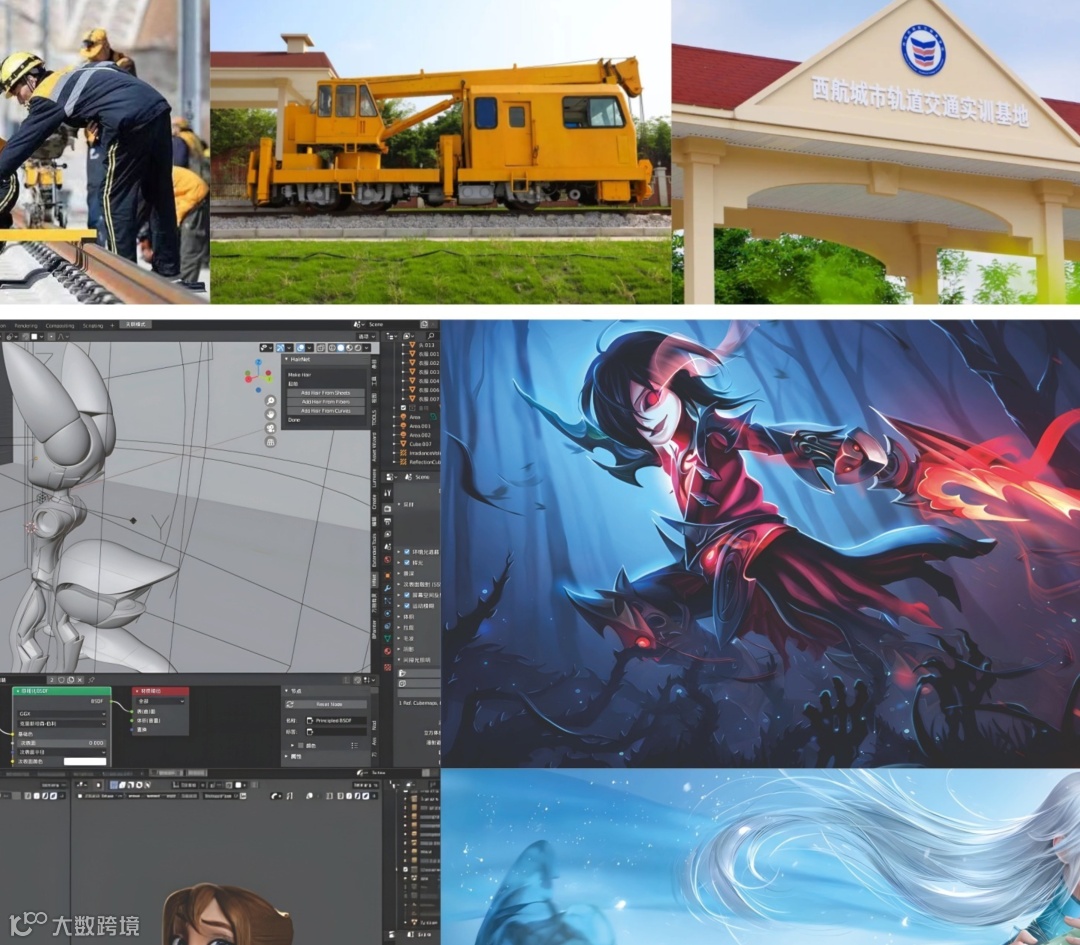
Task: Click Add Hair From Fibers button
Action: (x=326, y=402)
